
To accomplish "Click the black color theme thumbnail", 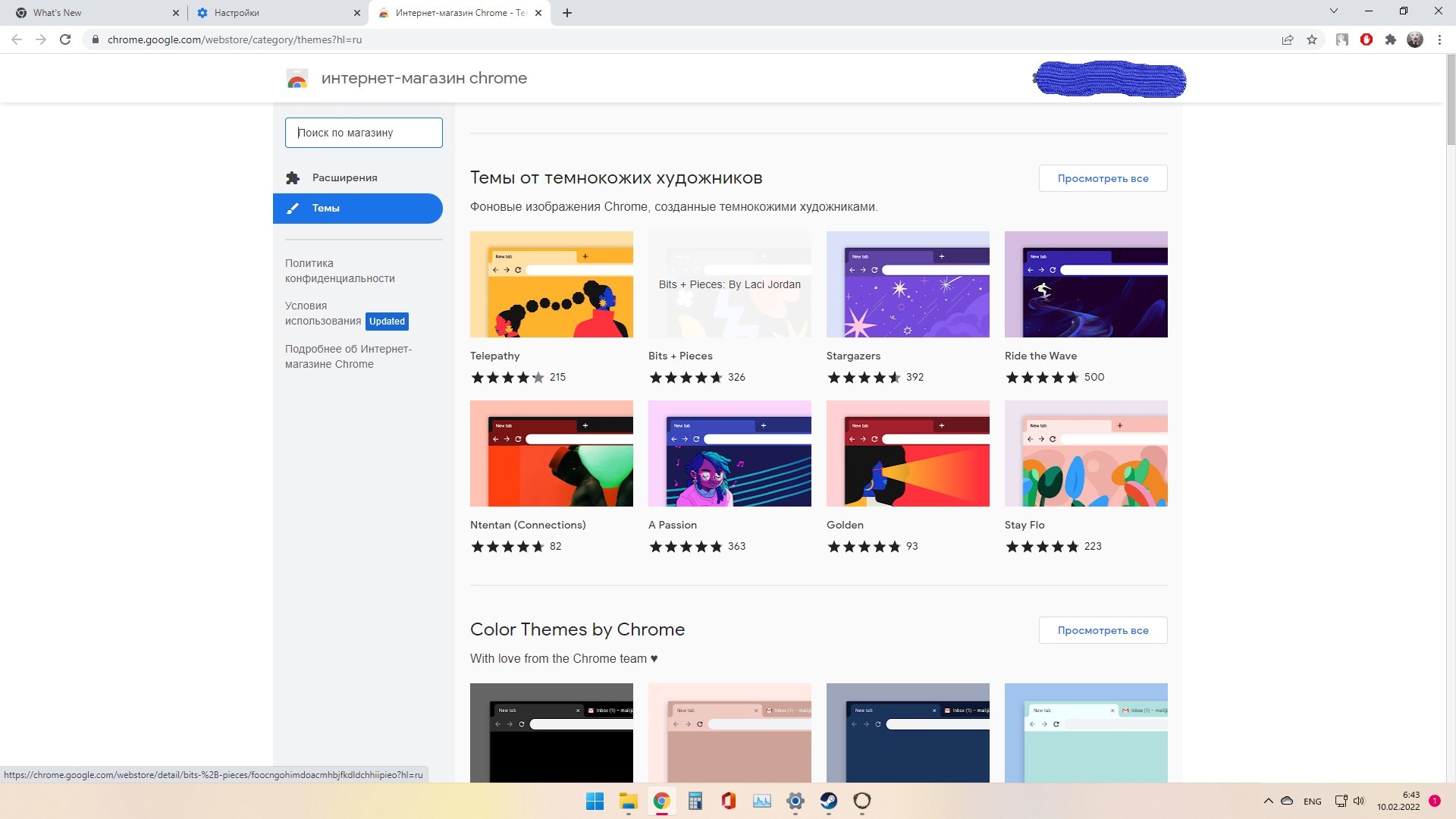I will 551,733.
